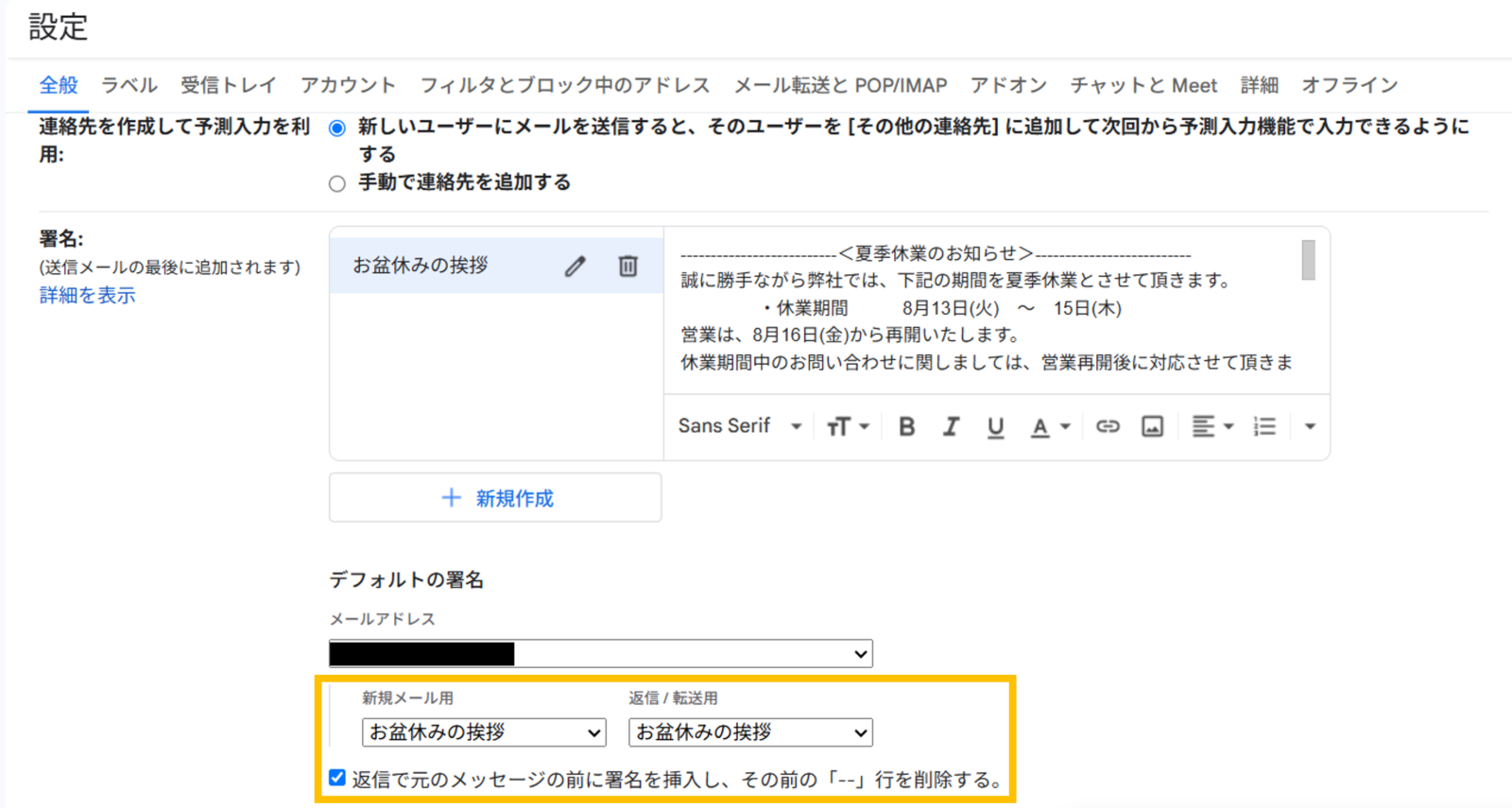1512x808 pixels.
Task: Apply numbered list to signature
Action: tap(1264, 426)
